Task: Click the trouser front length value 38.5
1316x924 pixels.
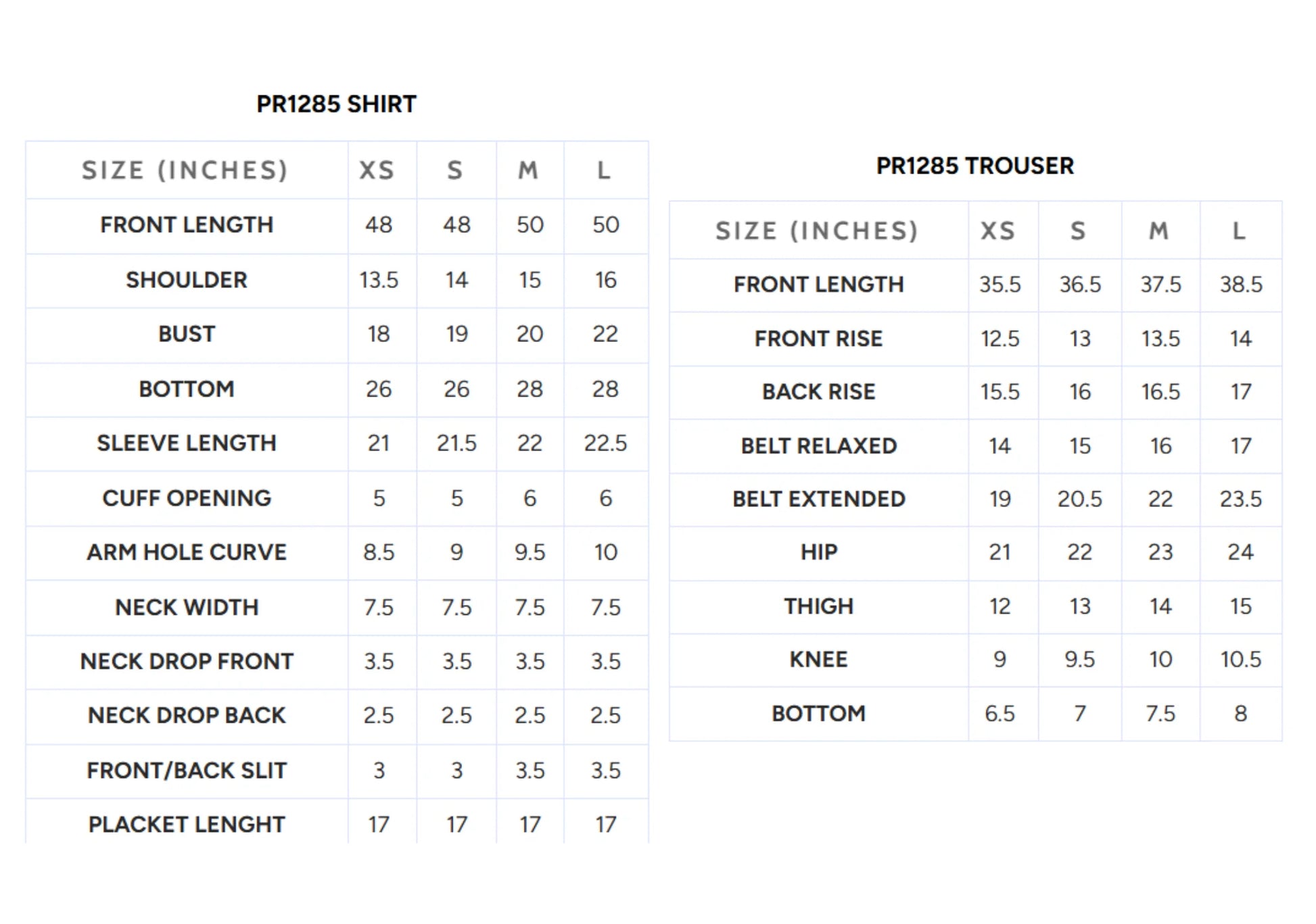Action: pyautogui.click(x=1240, y=285)
